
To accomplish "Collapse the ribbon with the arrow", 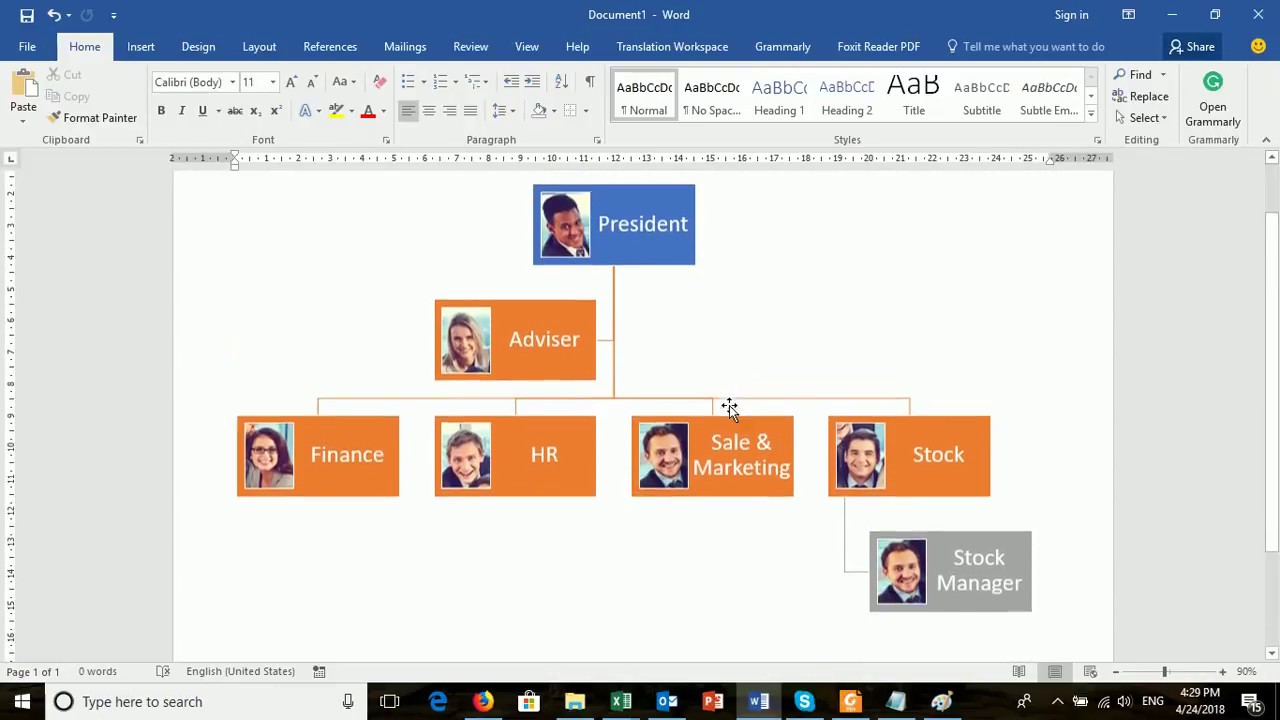I will click(1266, 140).
